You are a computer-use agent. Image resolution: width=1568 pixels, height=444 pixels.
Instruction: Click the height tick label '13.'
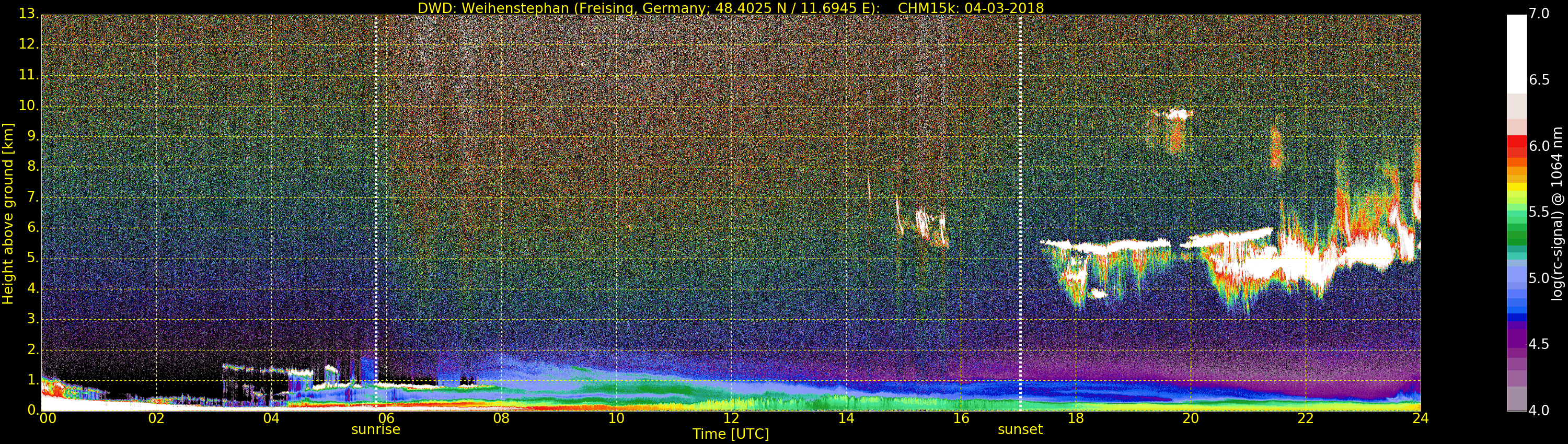pyautogui.click(x=29, y=14)
